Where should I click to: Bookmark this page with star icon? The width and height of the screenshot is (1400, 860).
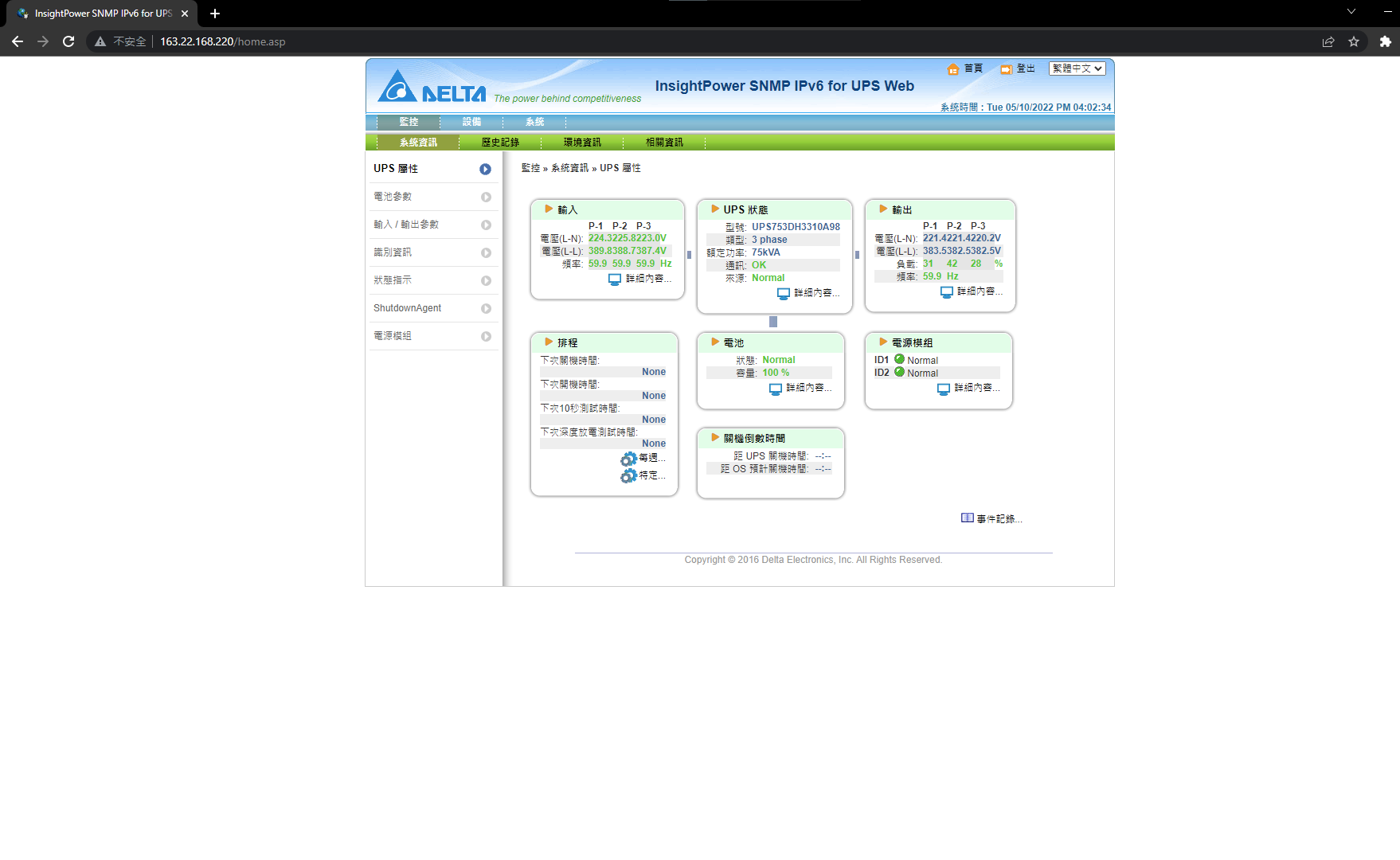(1354, 41)
